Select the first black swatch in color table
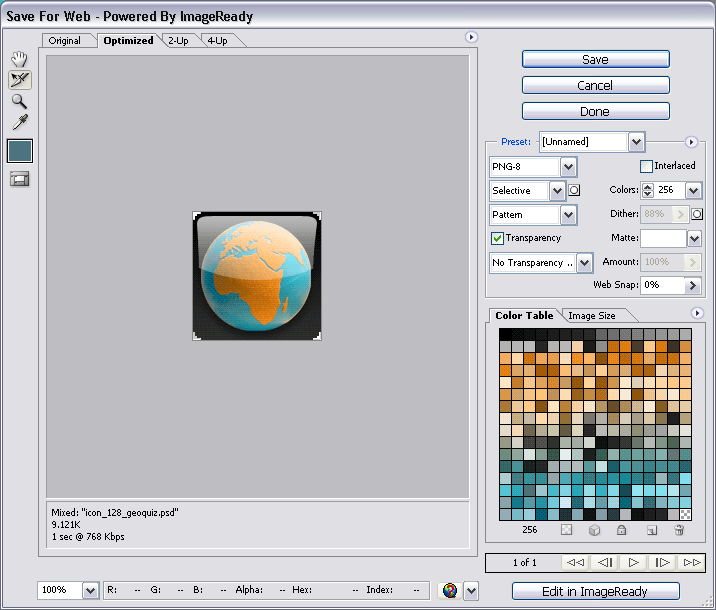 click(505, 334)
